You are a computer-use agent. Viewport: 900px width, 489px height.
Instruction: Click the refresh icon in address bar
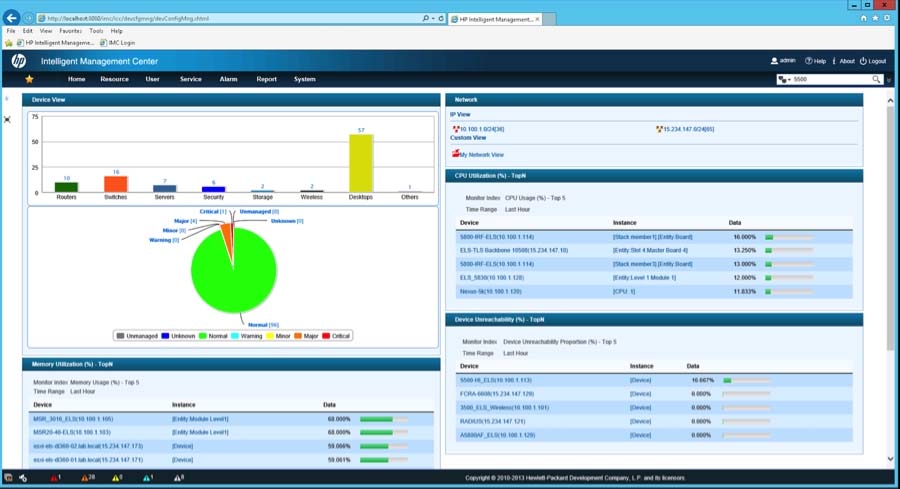(x=441, y=18)
